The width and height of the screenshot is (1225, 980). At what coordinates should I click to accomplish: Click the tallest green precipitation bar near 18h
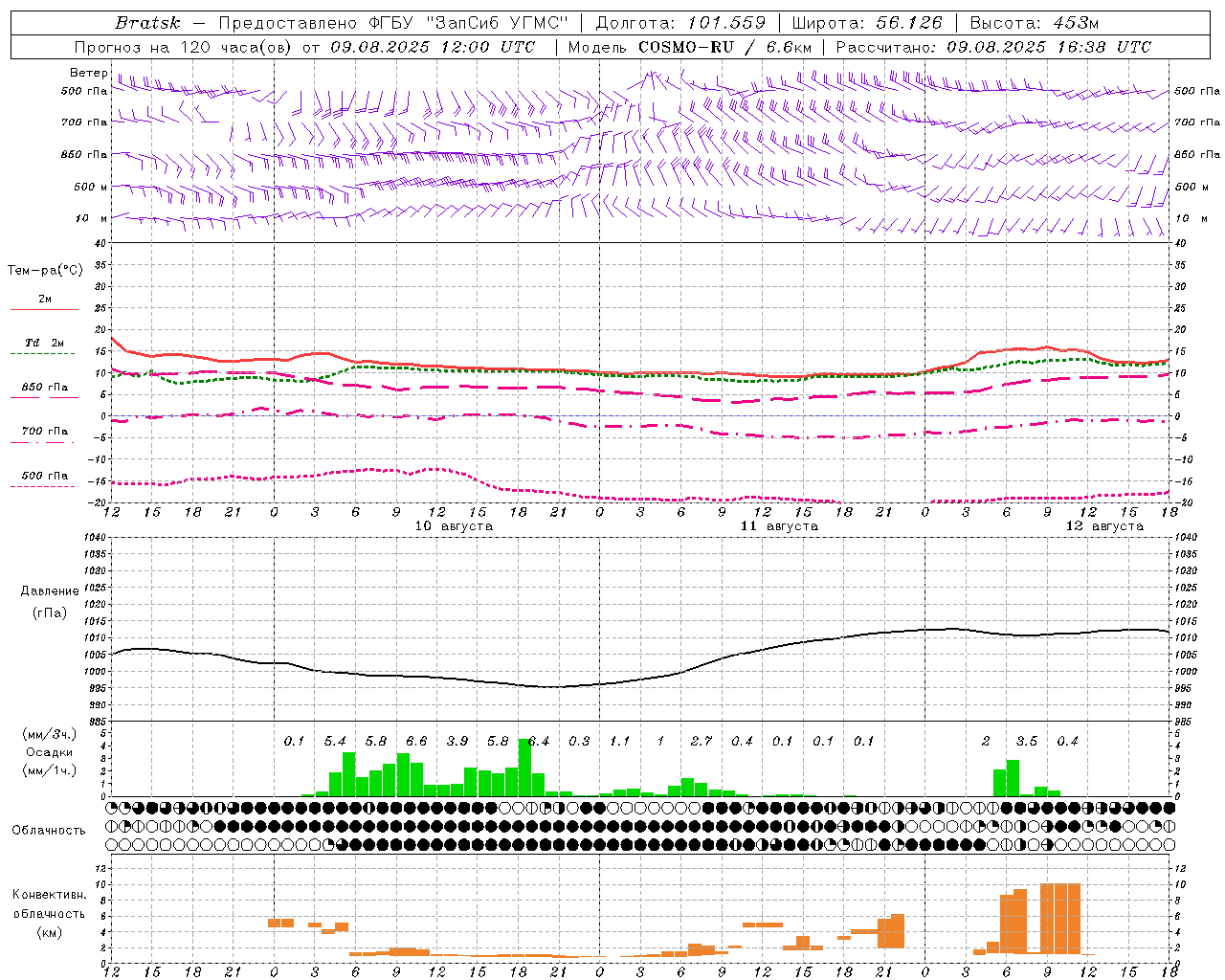click(524, 768)
